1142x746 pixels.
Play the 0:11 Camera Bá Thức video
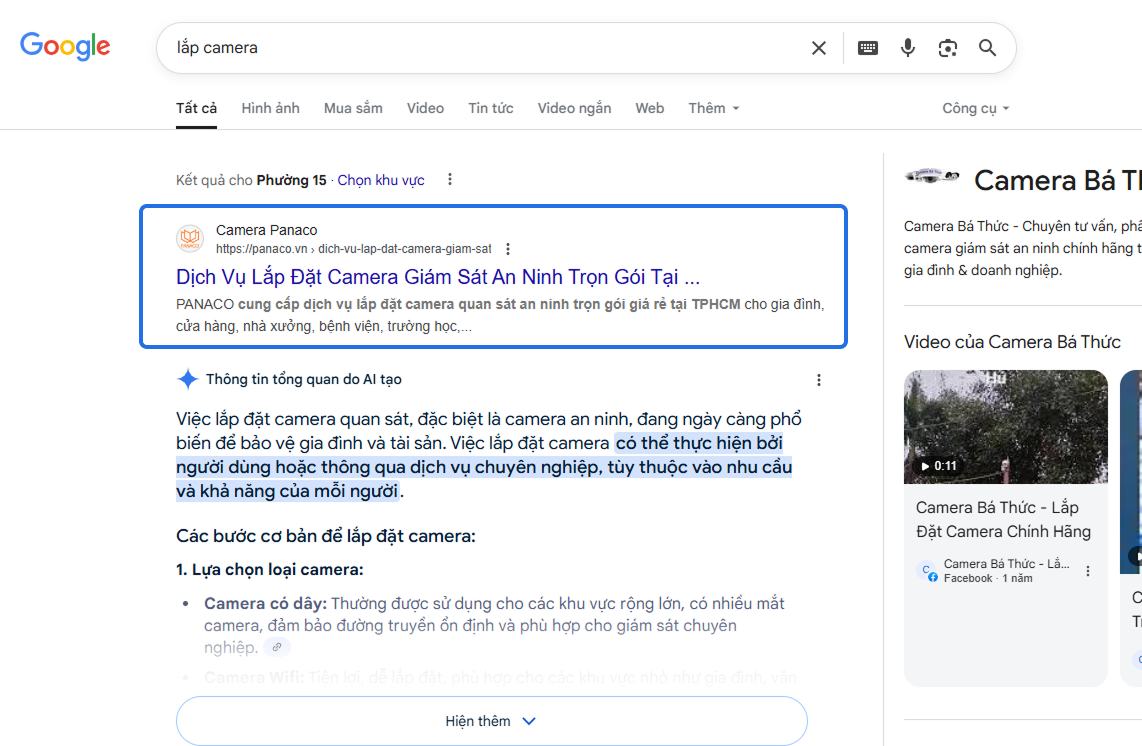[1006, 427]
